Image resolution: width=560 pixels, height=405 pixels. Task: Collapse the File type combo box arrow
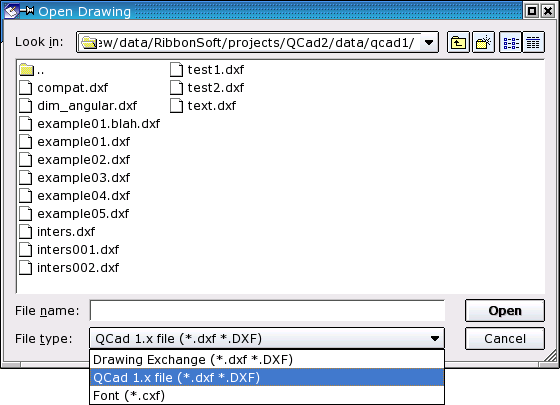click(435, 339)
